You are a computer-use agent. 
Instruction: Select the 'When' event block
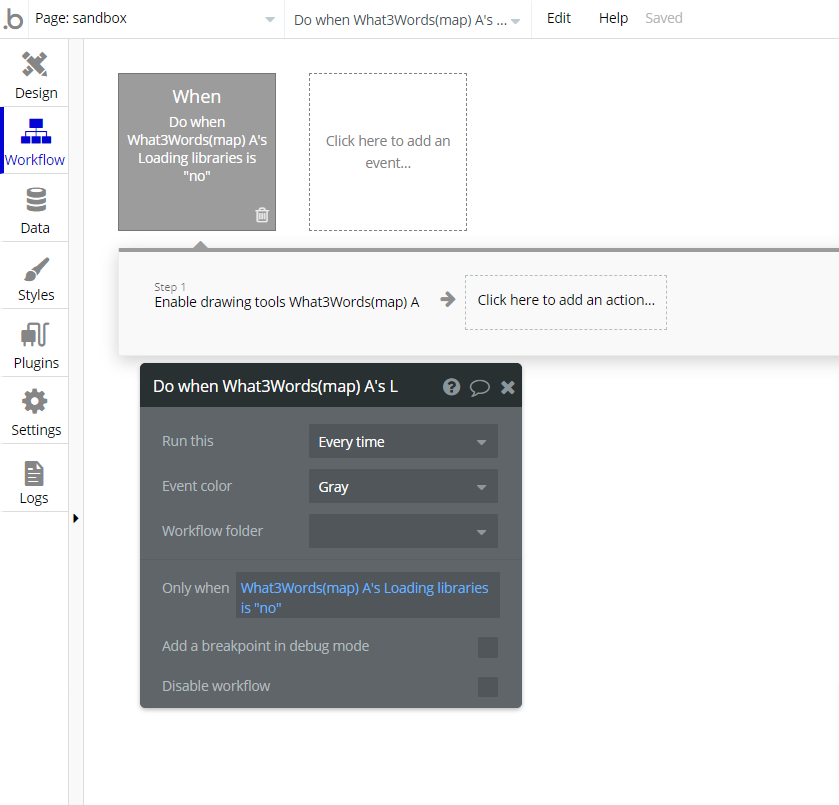click(x=197, y=152)
